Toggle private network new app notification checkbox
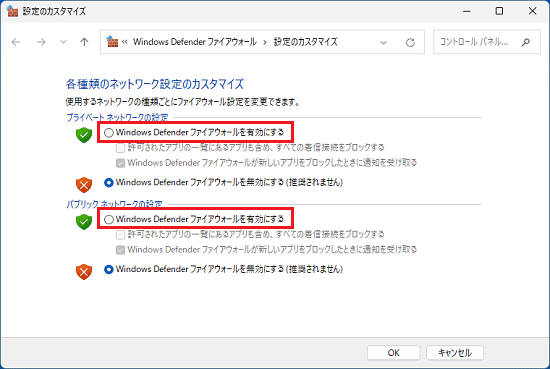 (x=120, y=163)
